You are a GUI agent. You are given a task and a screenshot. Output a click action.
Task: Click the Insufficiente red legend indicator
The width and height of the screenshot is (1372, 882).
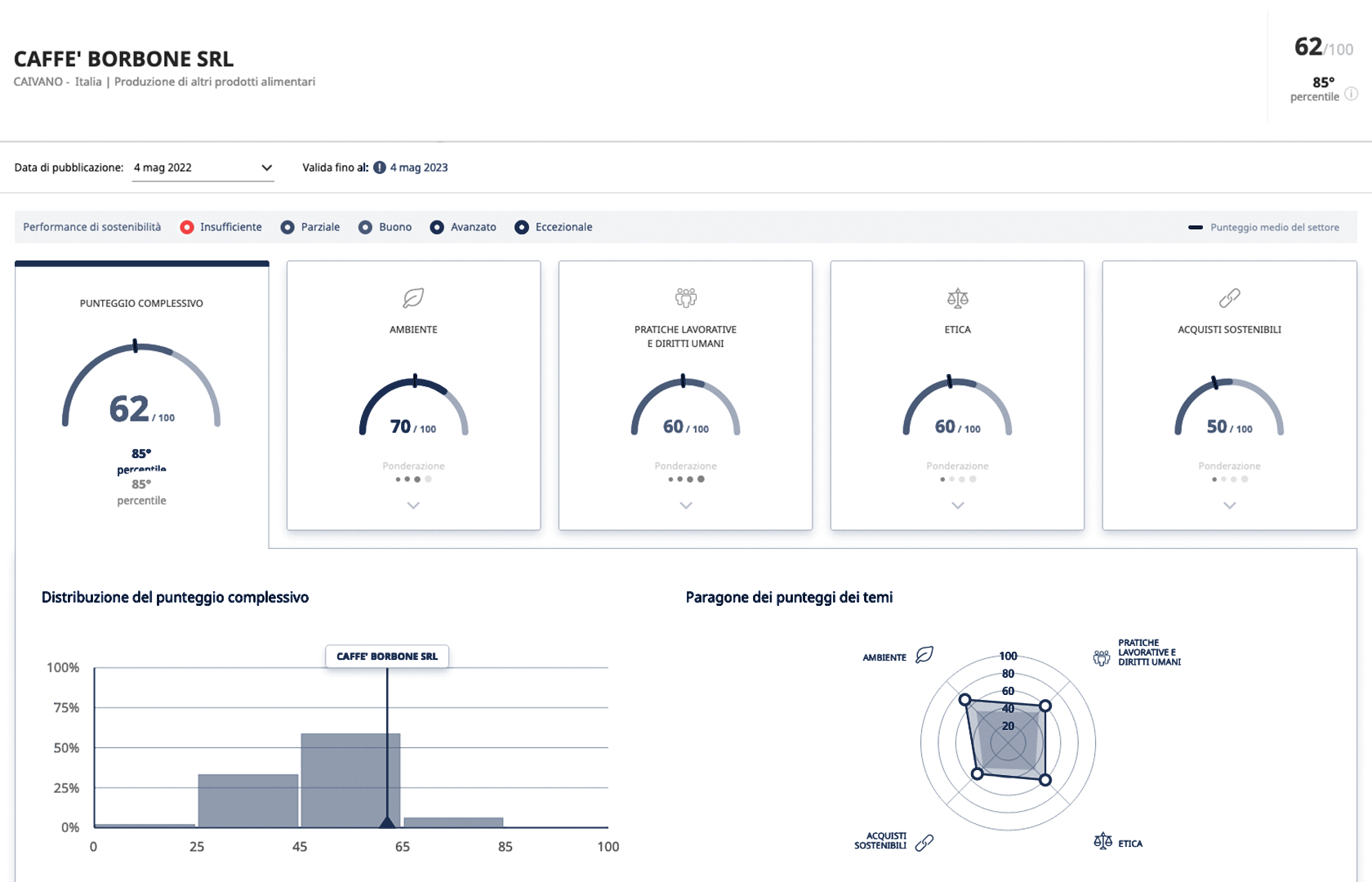(187, 227)
